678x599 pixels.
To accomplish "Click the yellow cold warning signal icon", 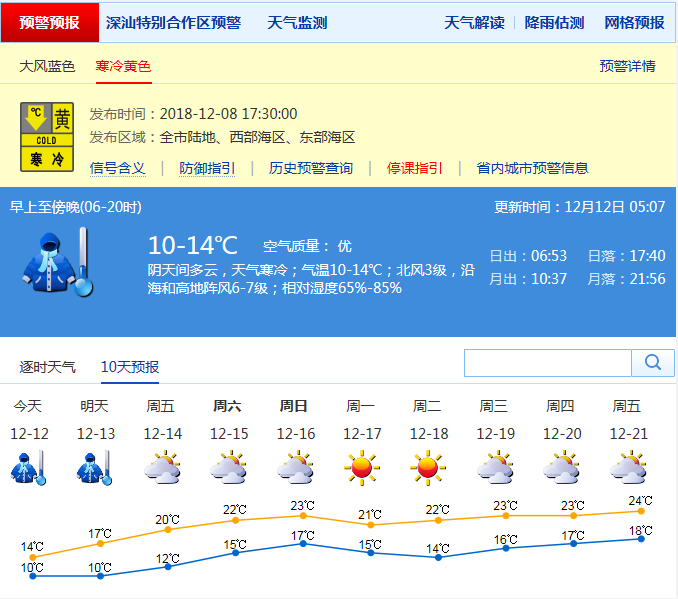I will 47,137.
